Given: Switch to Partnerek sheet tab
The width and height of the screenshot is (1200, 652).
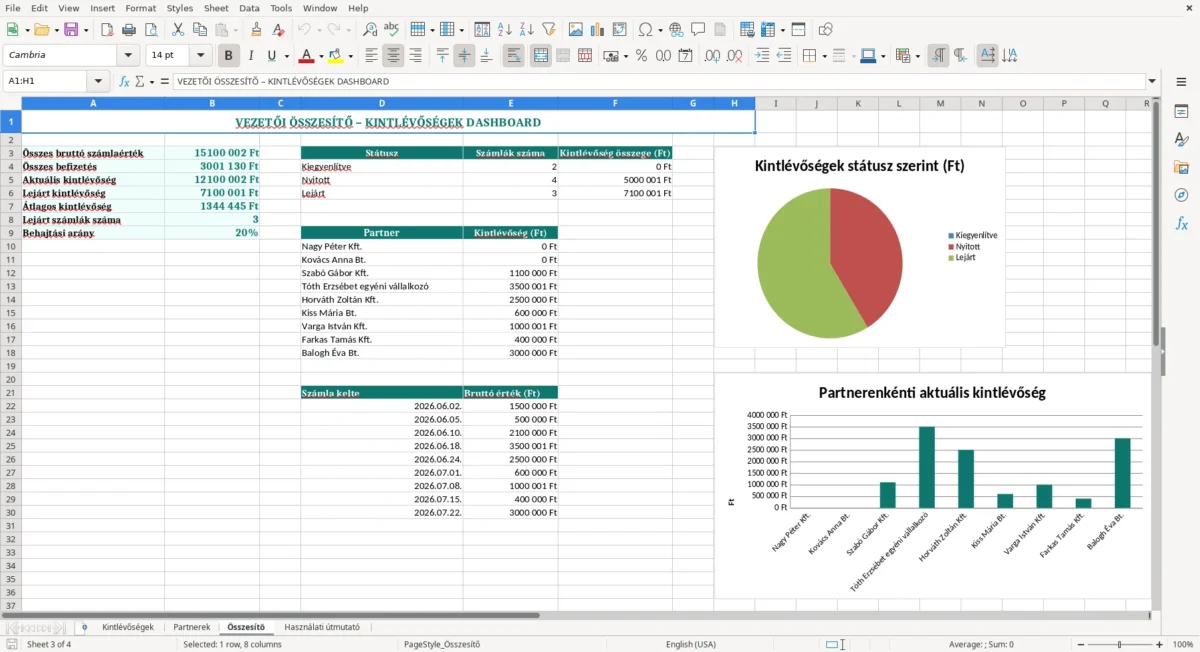Looking at the screenshot, I should 192,627.
